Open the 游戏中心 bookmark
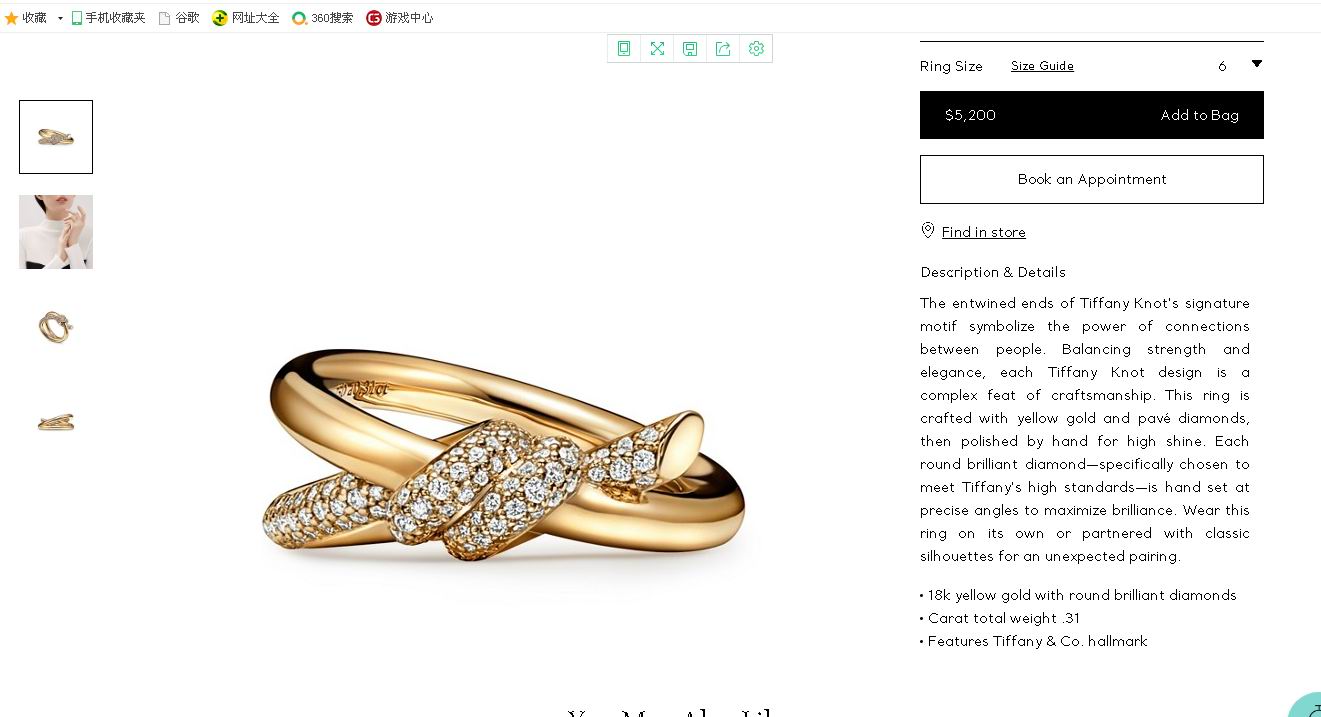This screenshot has width=1321, height=717. point(400,18)
